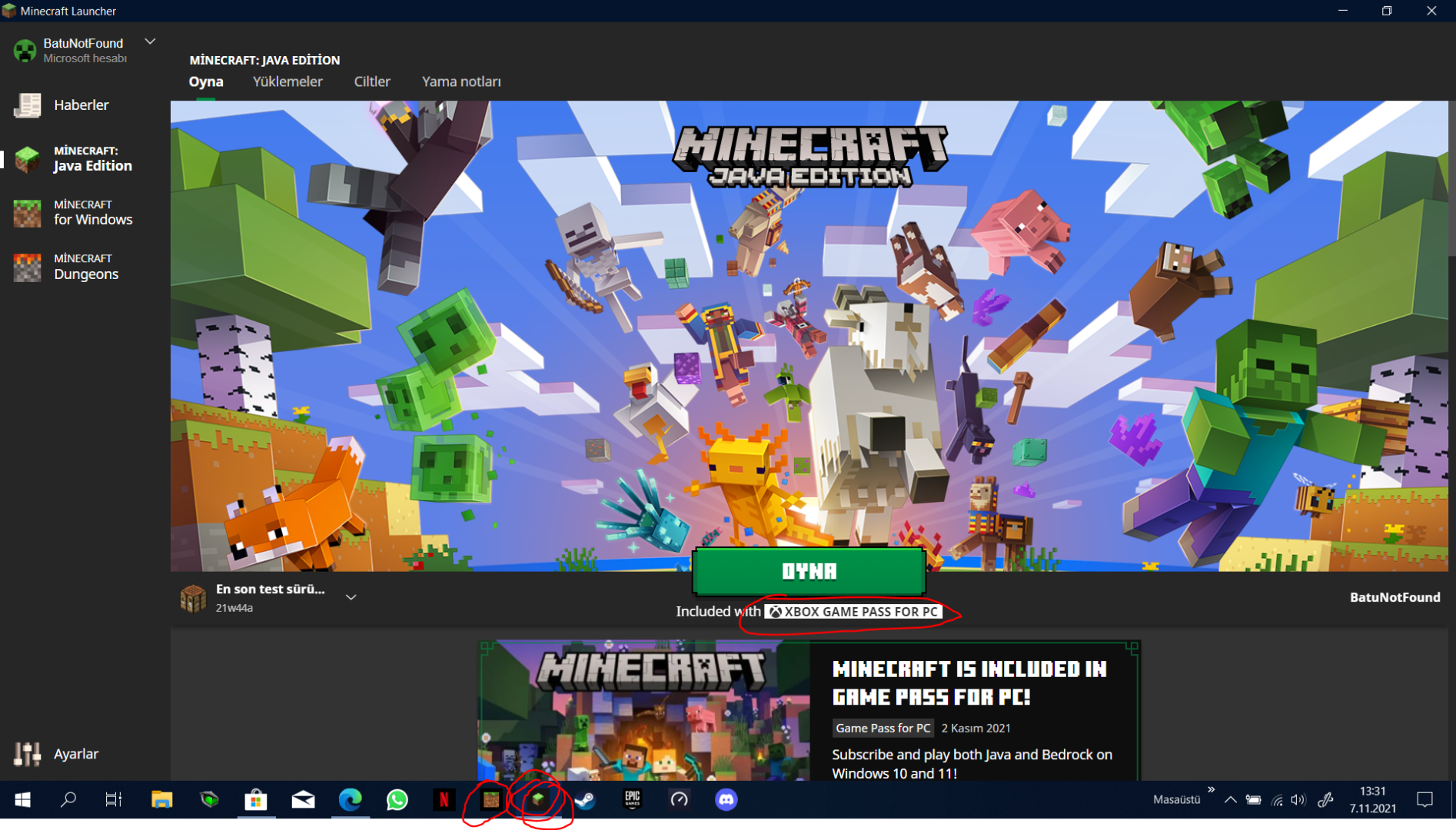Click headline "Minecraft is included in Game Pass for PC!"
This screenshot has height=830, width=1456.
969,682
